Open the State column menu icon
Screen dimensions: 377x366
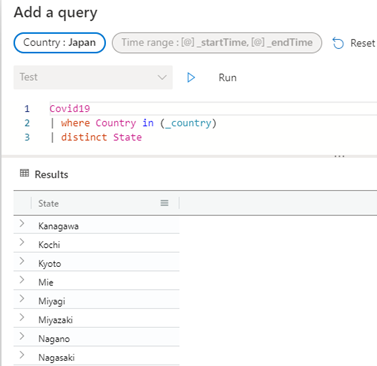(x=164, y=203)
